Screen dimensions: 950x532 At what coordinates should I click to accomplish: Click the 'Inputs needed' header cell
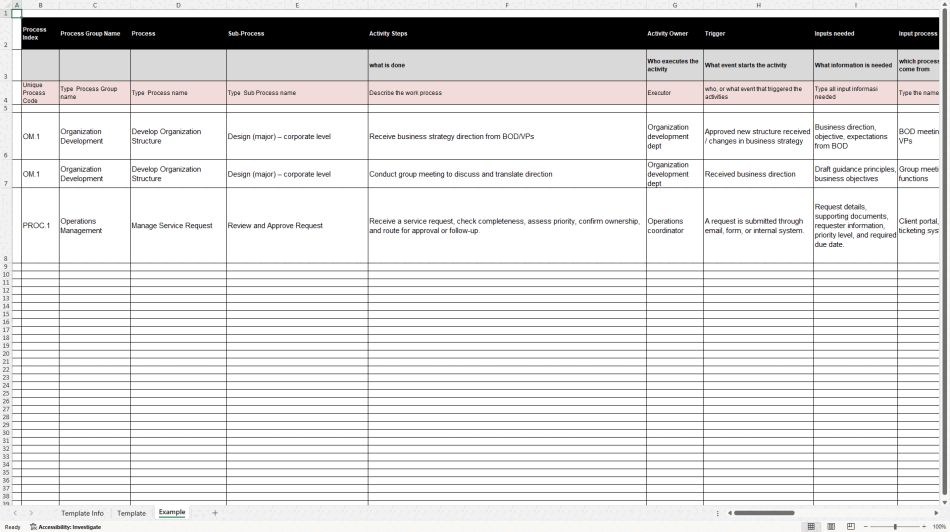tap(855, 33)
